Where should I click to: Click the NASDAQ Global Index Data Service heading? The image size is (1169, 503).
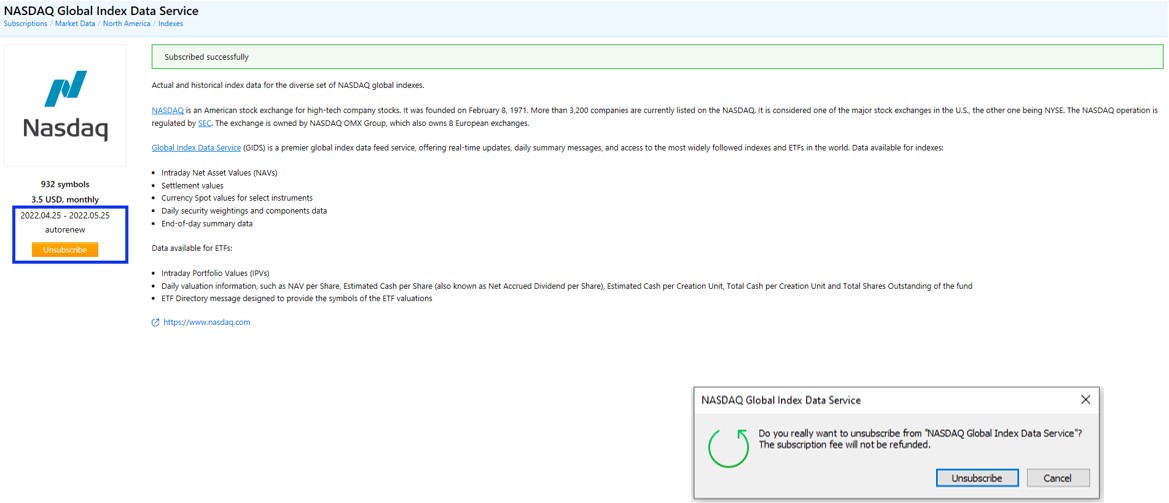click(x=101, y=10)
